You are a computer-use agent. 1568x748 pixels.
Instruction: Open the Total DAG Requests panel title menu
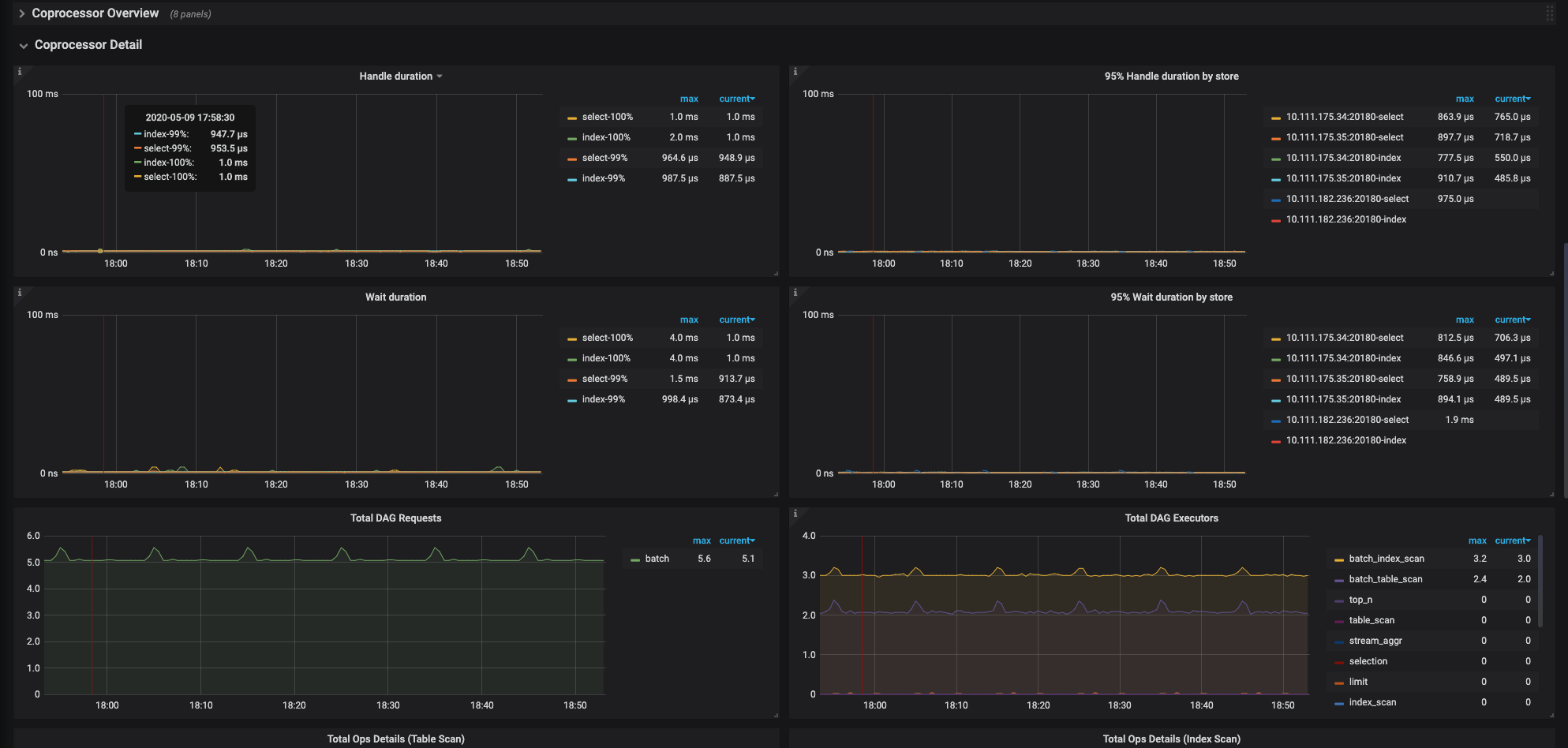(395, 518)
